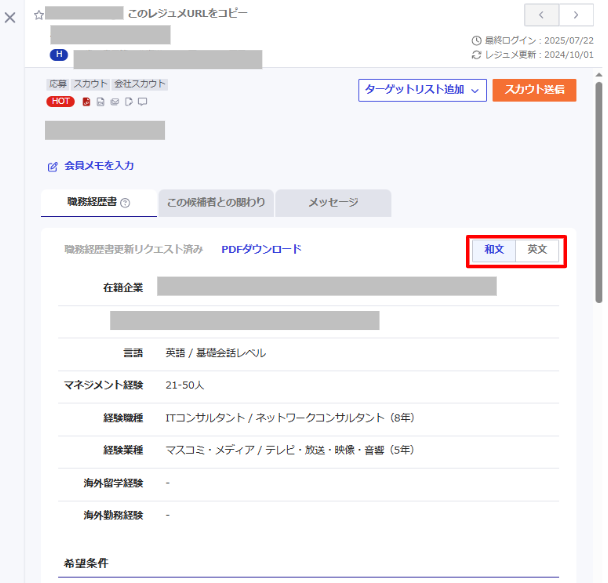Click the 希望条件 section heading
Image resolution: width=608 pixels, height=583 pixels.
pyautogui.click(x=86, y=564)
